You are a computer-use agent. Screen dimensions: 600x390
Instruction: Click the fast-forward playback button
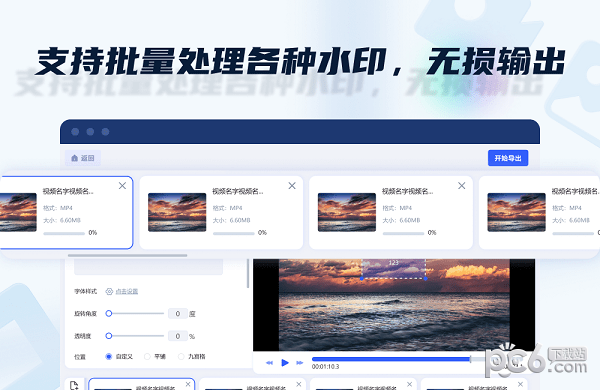[300, 362]
